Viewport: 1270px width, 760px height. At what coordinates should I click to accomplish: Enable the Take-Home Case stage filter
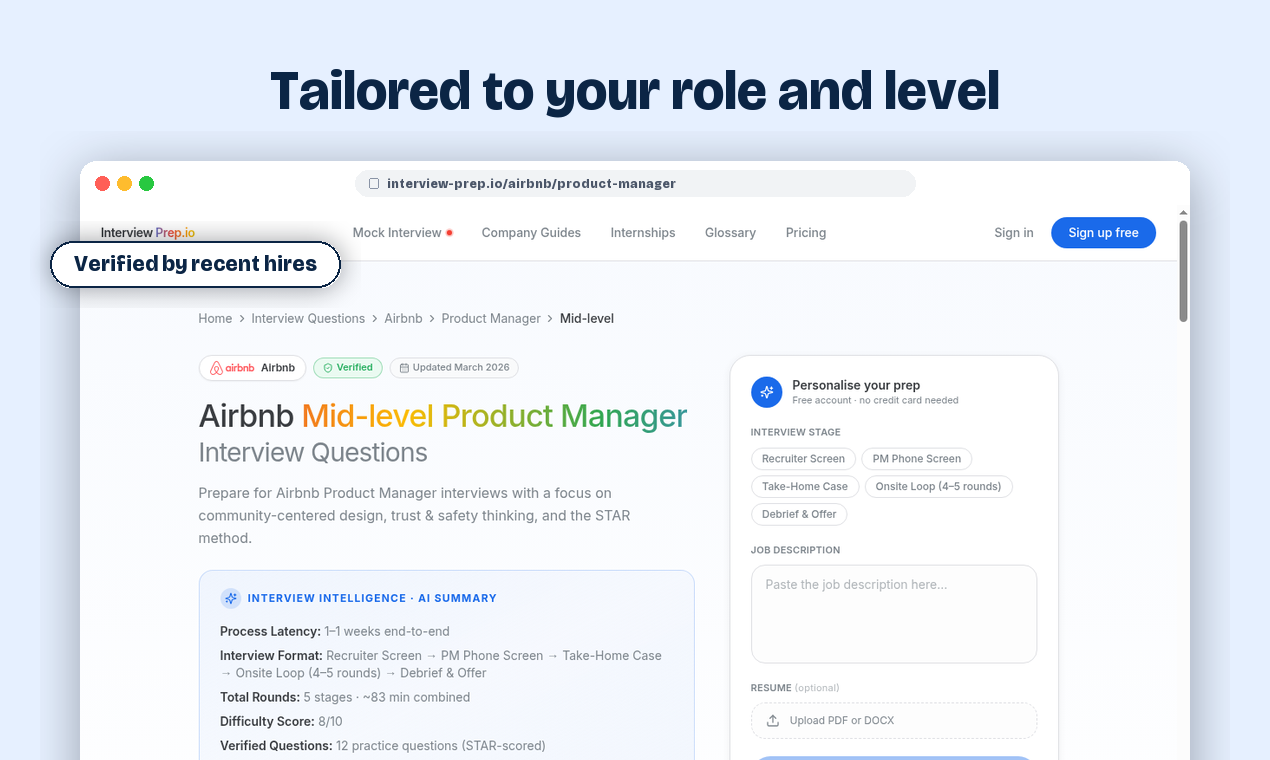coord(805,486)
